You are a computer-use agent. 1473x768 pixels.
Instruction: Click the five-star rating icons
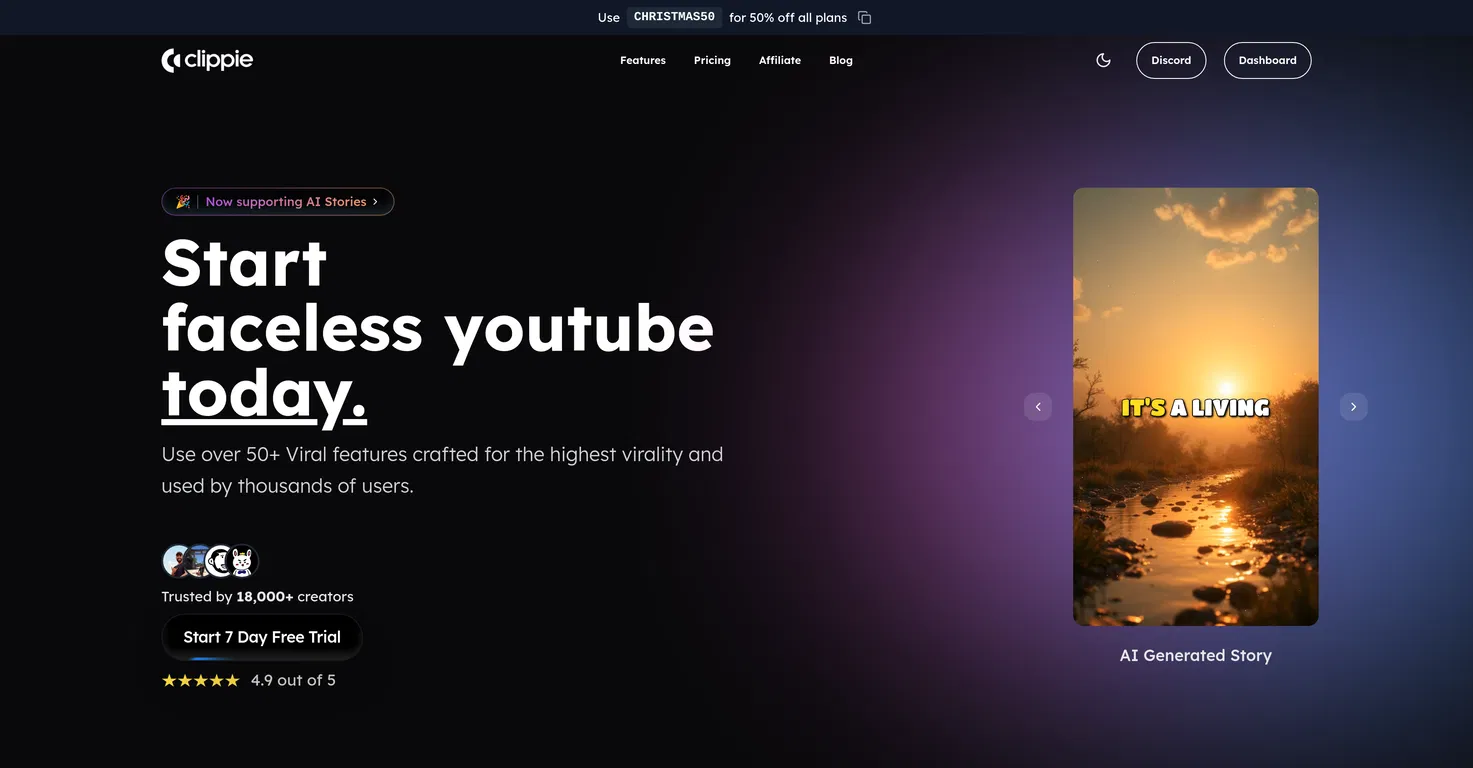[201, 680]
